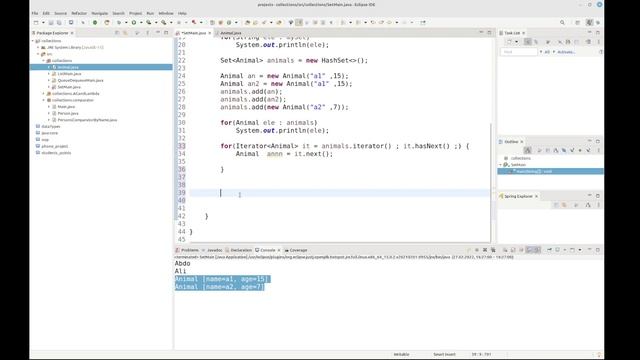Open the File menu
The image size is (640, 360).
(35, 13)
